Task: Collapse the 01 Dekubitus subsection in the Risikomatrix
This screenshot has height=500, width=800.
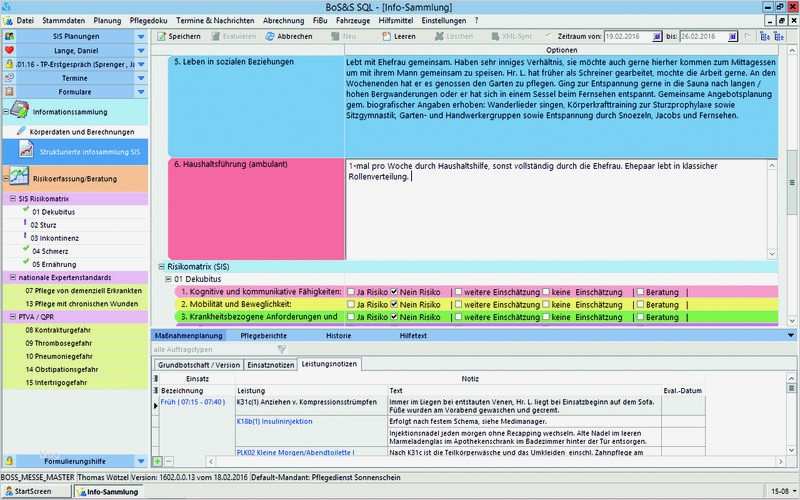Action: coord(168,279)
